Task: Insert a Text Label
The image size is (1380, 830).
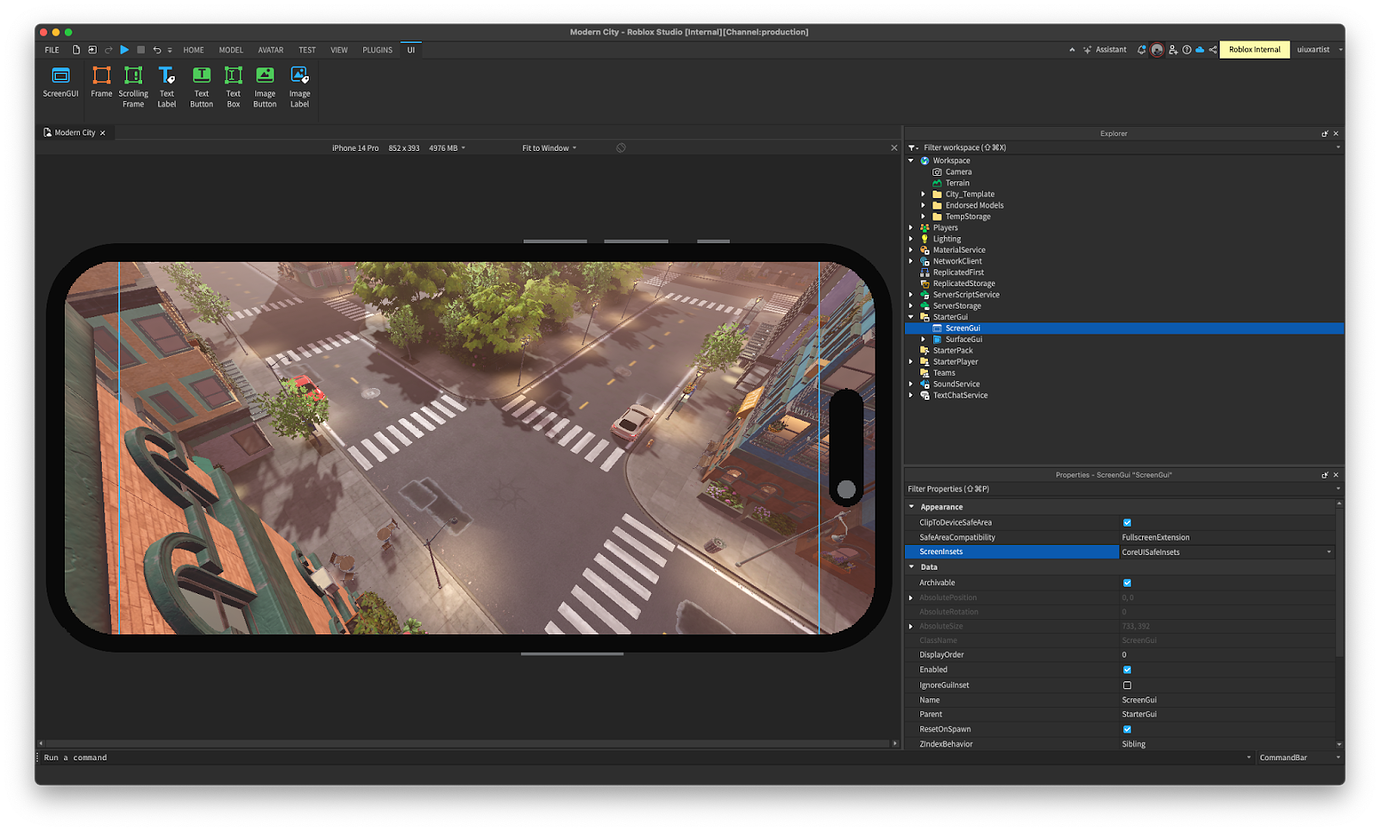Action: [166, 85]
